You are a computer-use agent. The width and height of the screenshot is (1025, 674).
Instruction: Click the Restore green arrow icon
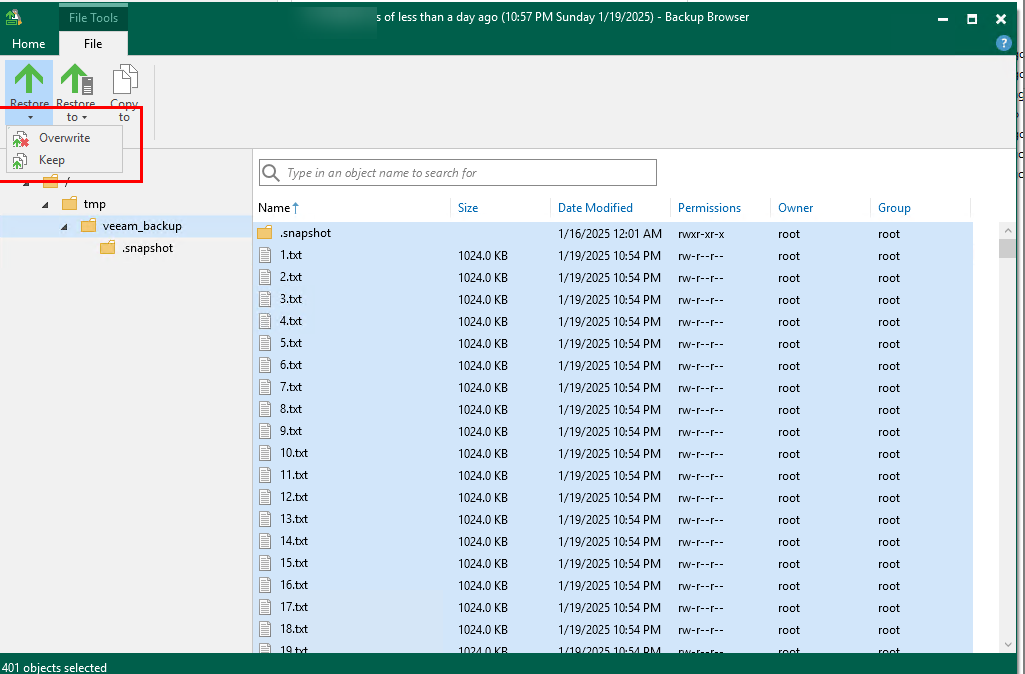29,79
